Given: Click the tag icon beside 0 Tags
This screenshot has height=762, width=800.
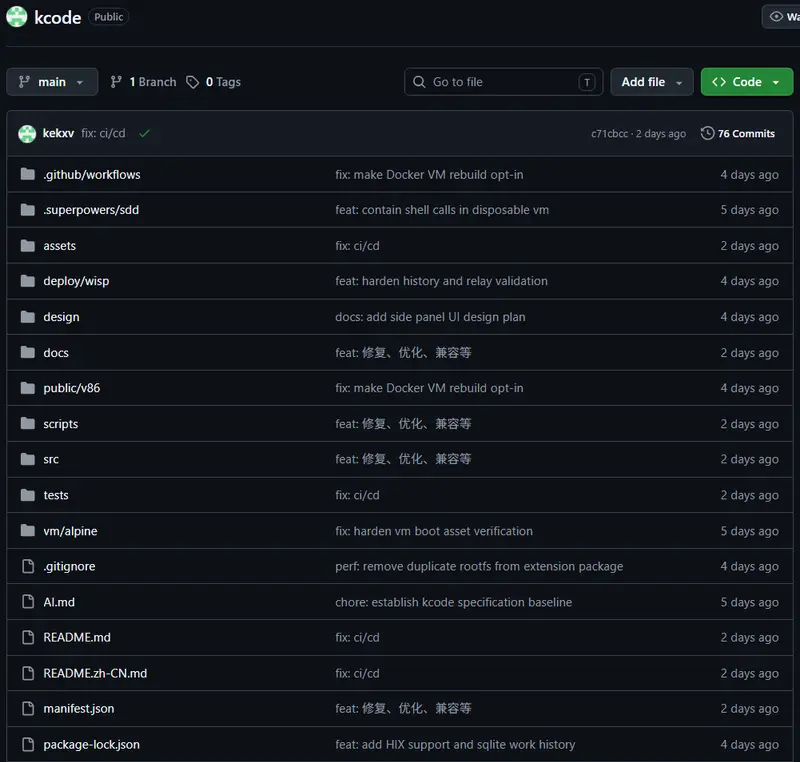Looking at the screenshot, I should [192, 82].
